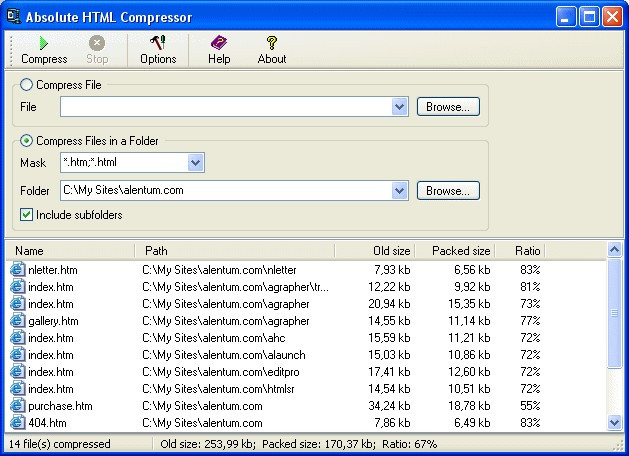Click the nletter.htm file icon

tap(17, 269)
